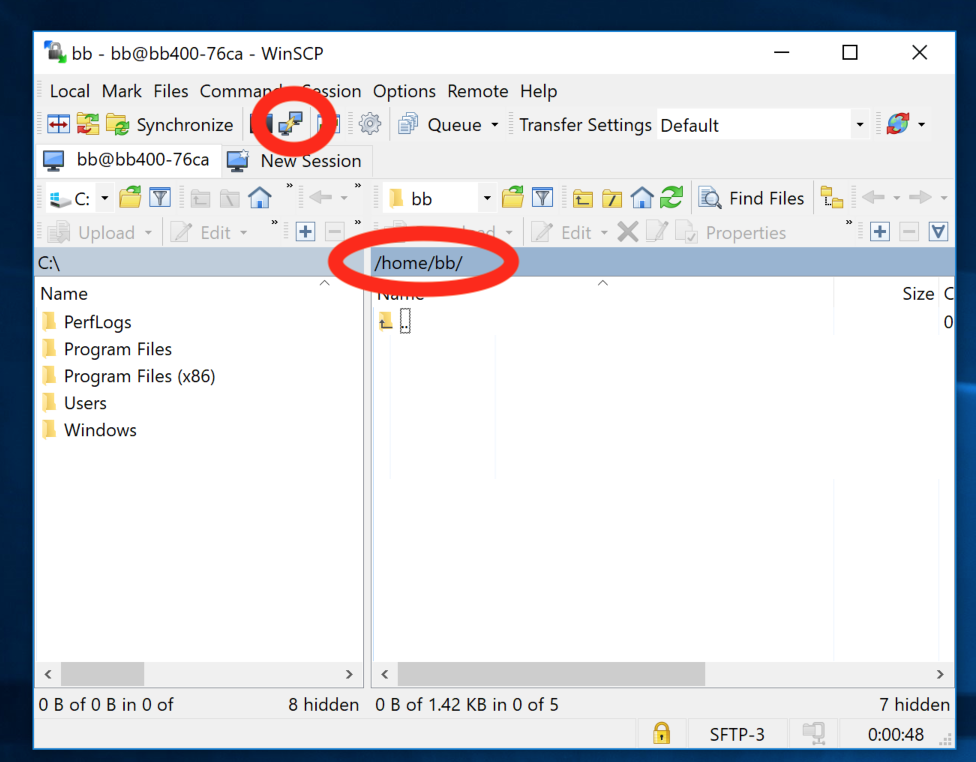Open PuTTY session icon in toolbar
This screenshot has height=762, width=976.
291,124
